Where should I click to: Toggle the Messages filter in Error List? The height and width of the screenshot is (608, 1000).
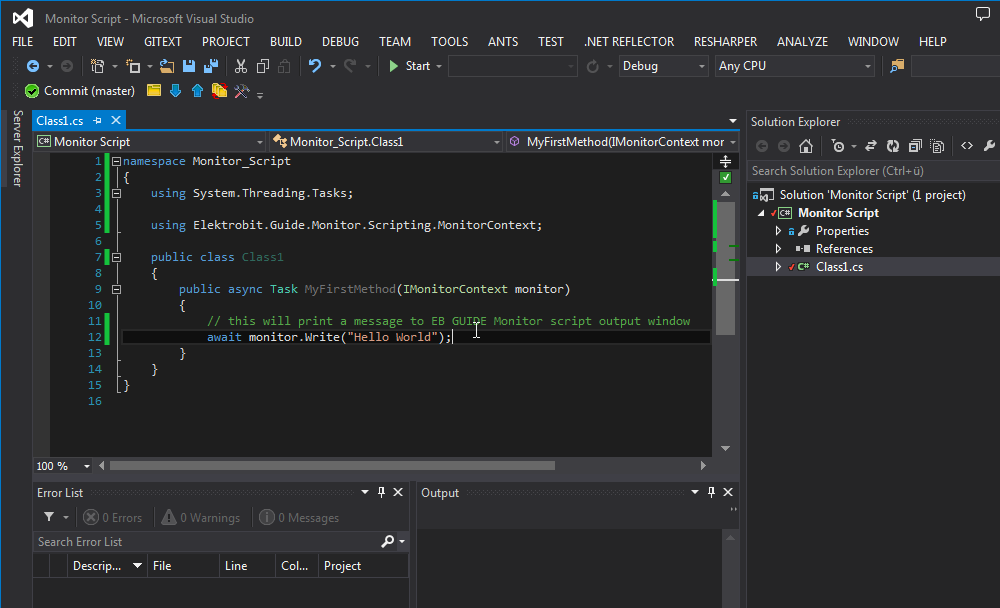(298, 517)
